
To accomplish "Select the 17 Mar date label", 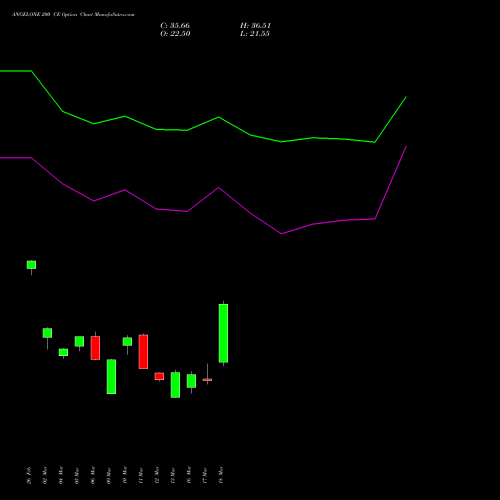I will click(205, 475).
